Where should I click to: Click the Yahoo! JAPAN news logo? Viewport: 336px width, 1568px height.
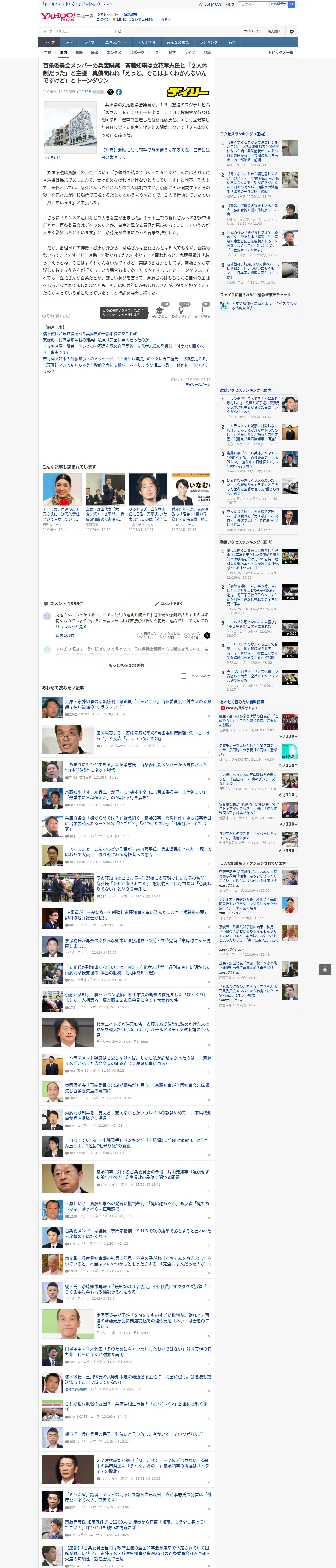pyautogui.click(x=67, y=16)
